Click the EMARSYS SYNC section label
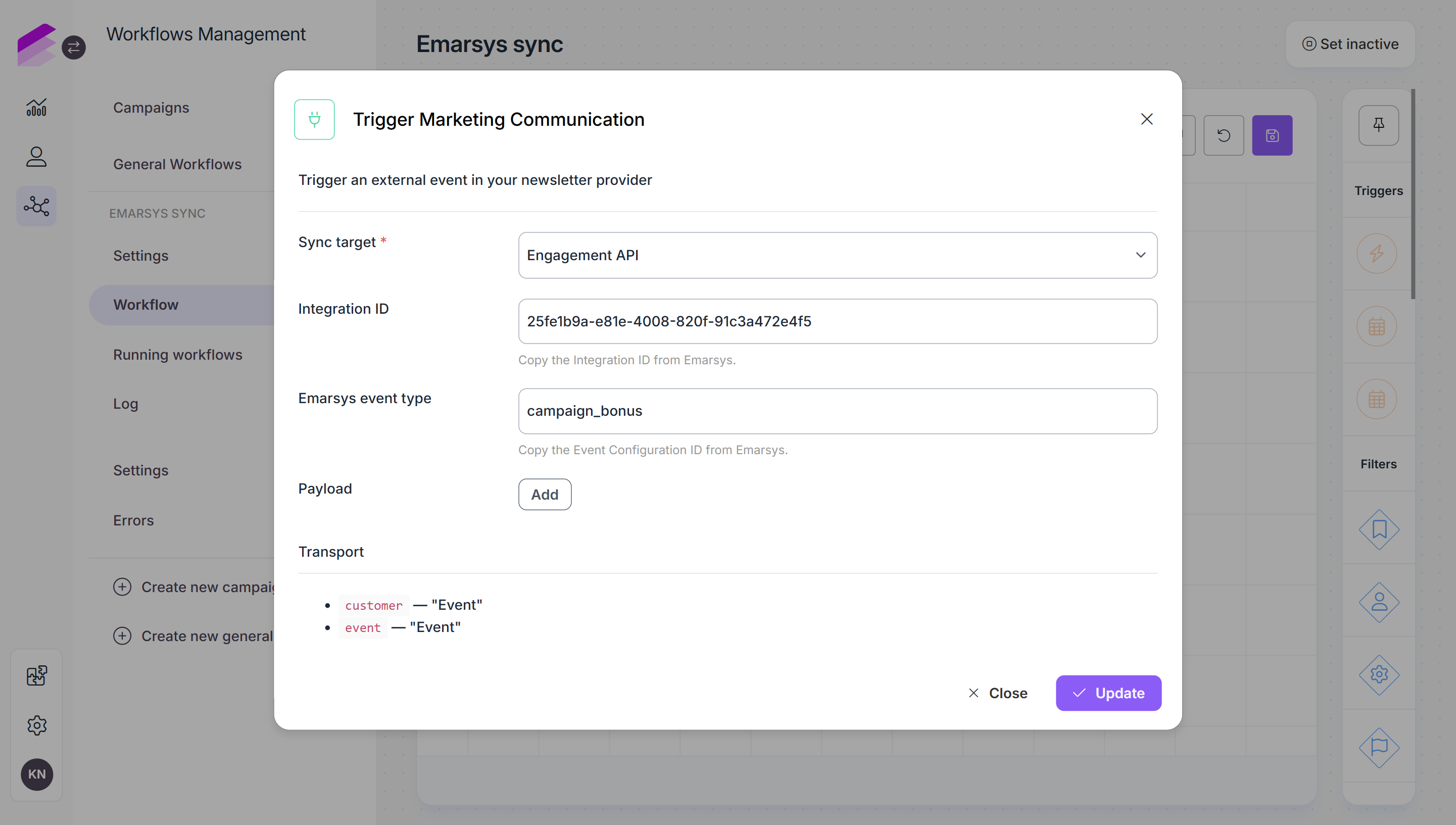This screenshot has width=1456, height=825. pyautogui.click(x=157, y=214)
